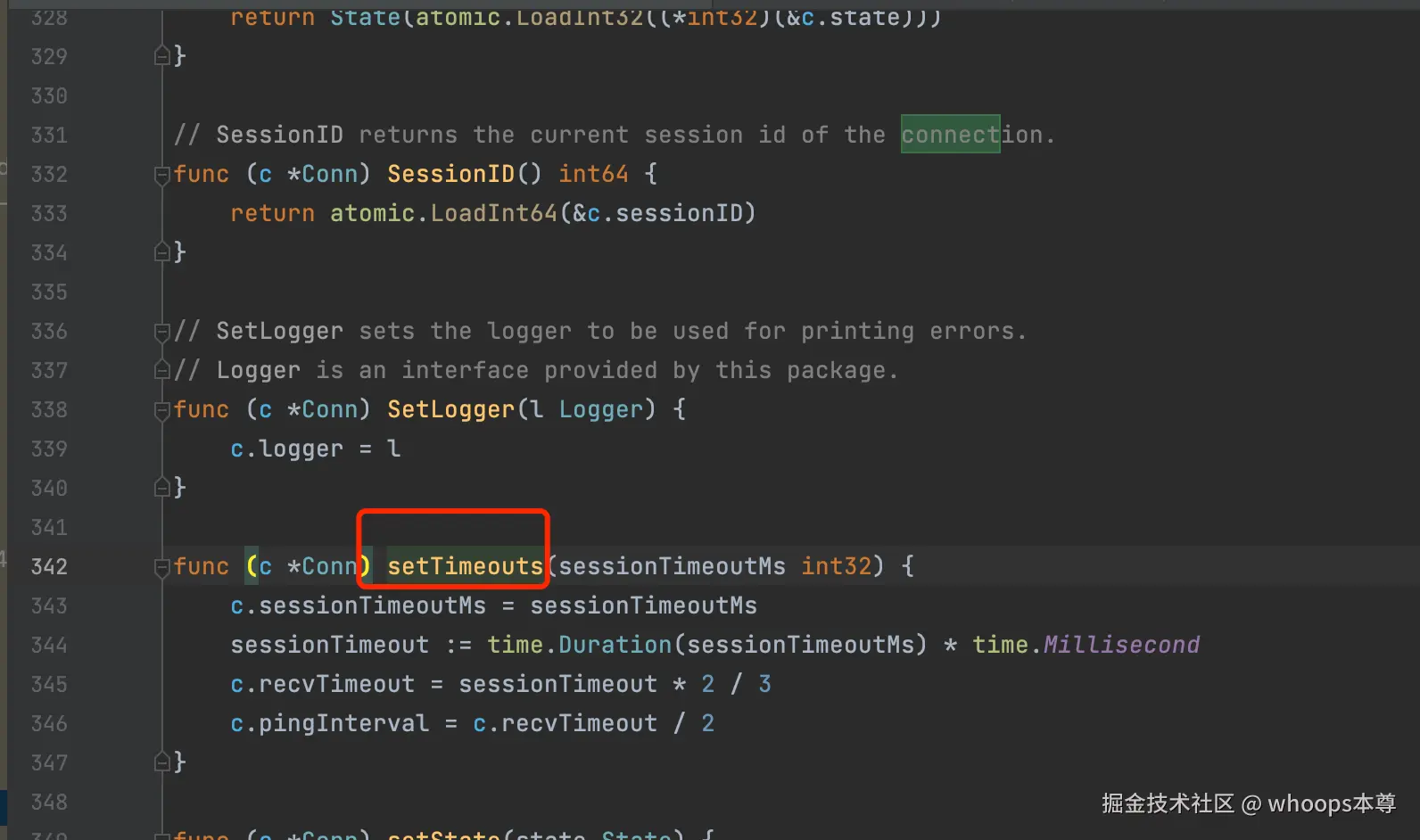Click the fold end marker on line 340
This screenshot has width=1420, height=840.
[x=162, y=489]
